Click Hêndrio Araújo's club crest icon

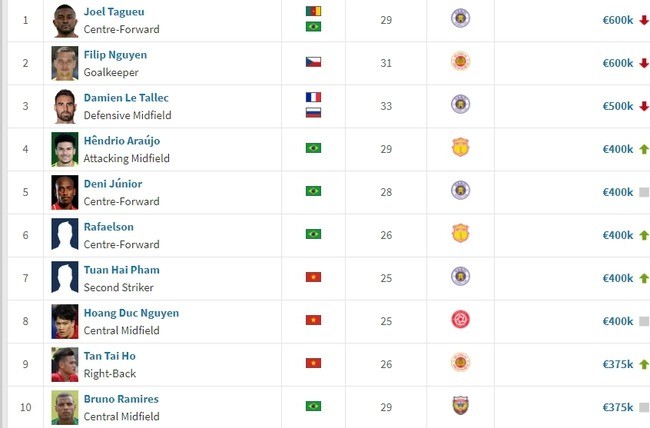point(461,148)
